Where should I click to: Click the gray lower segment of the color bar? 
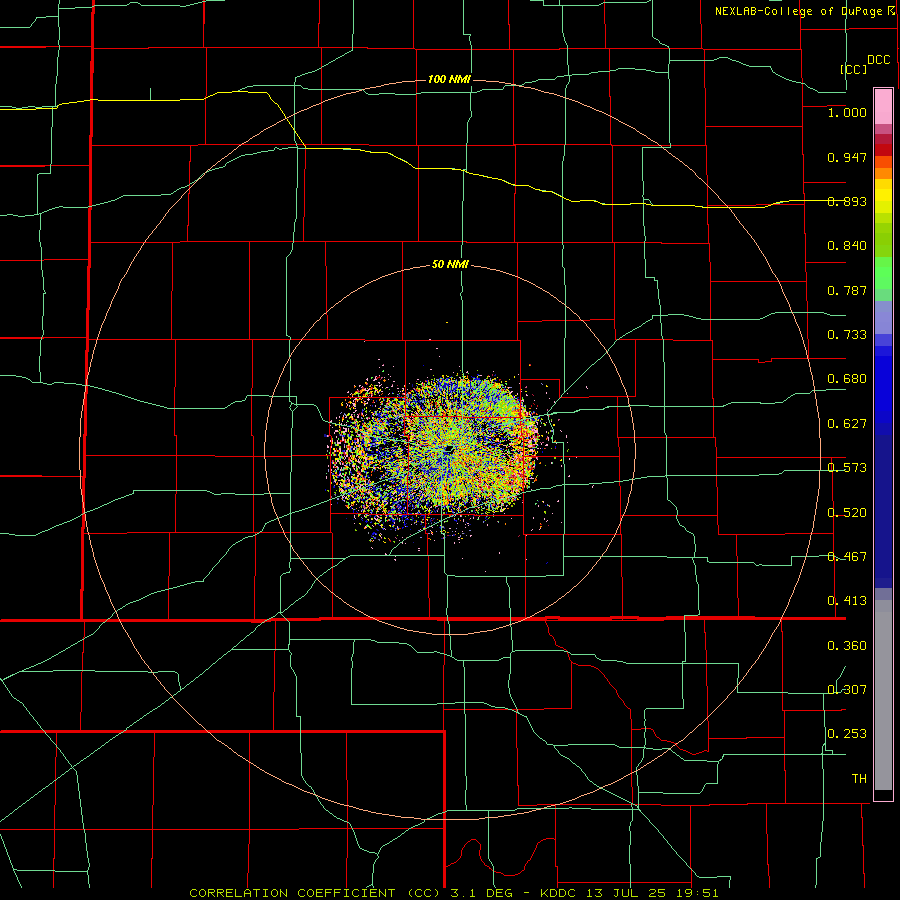click(x=883, y=695)
